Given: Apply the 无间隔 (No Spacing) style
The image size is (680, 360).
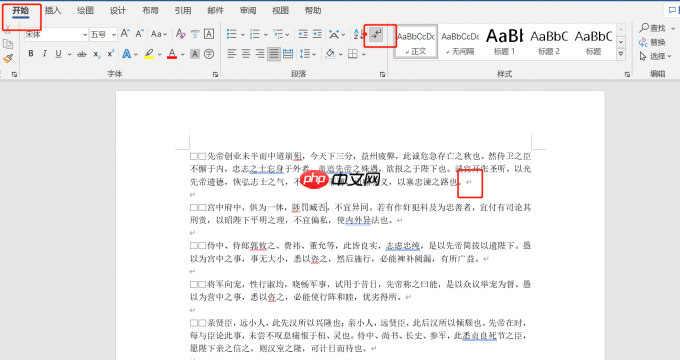Looking at the screenshot, I should [460, 42].
